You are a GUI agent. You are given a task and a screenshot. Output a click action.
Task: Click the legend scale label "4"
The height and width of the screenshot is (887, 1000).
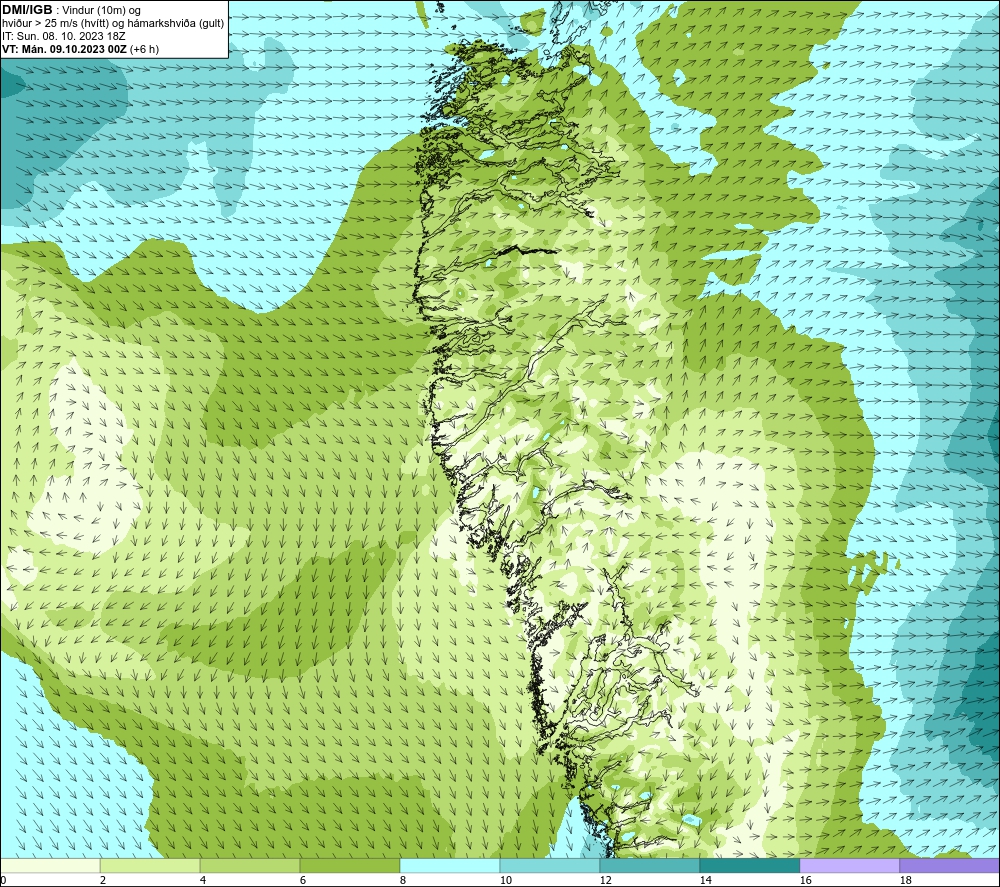point(203,881)
